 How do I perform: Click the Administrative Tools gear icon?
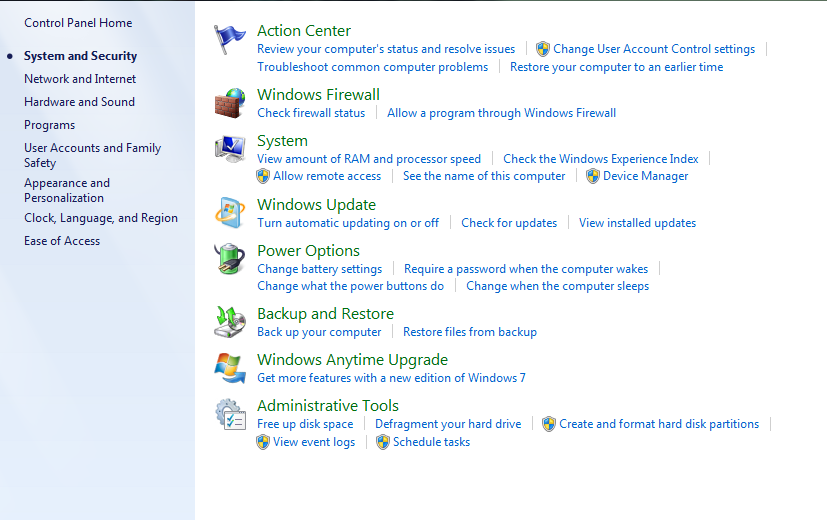click(230, 414)
